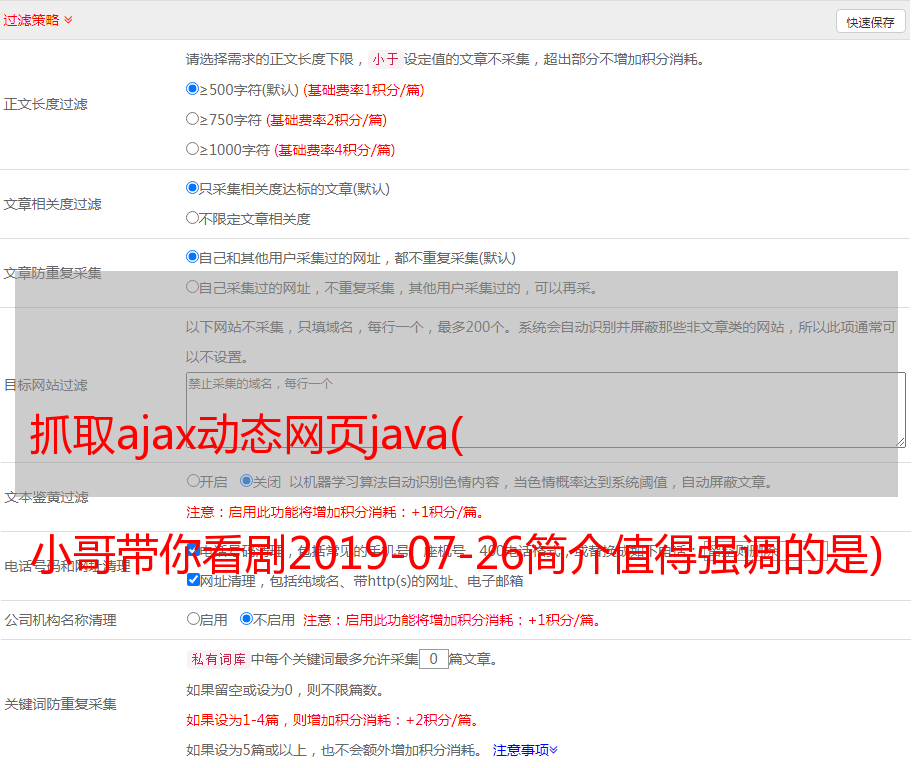Image resolution: width=912 pixels, height=768 pixels.
Task: Select 关闭 radio for 文本鉴黄过滤
Action: (x=246, y=481)
